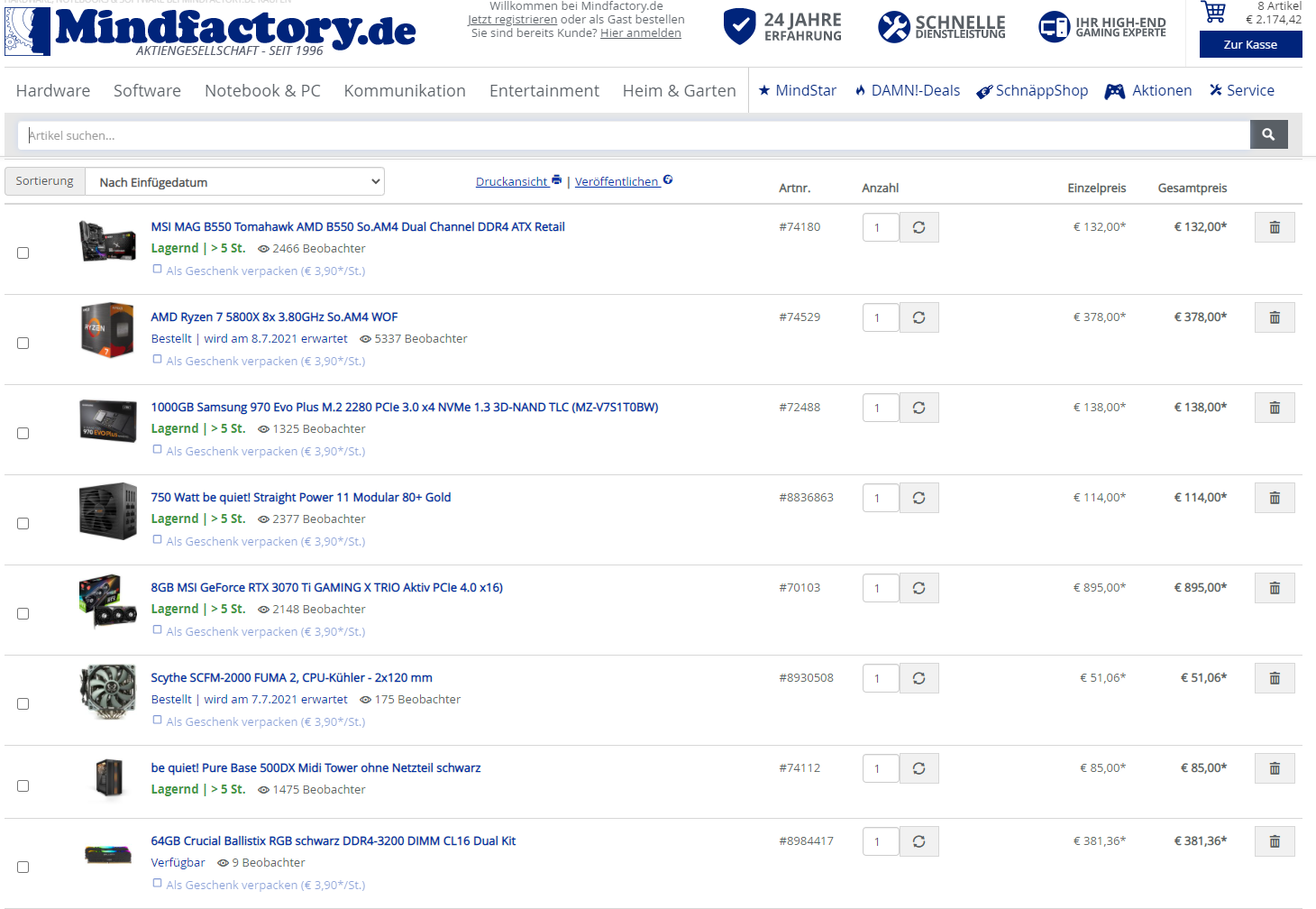Click the High-End Gaming Experte badge
The height and width of the screenshot is (909, 1316).
click(1101, 27)
